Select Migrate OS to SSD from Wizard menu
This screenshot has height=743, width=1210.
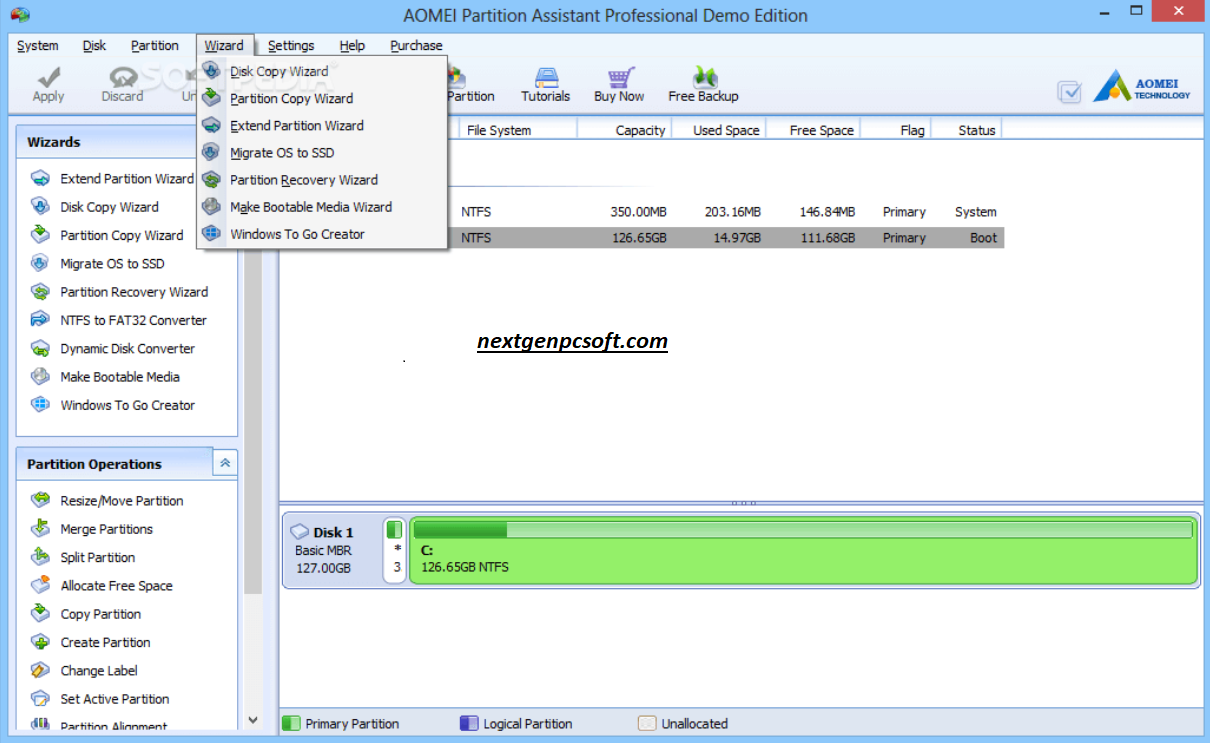click(x=282, y=153)
